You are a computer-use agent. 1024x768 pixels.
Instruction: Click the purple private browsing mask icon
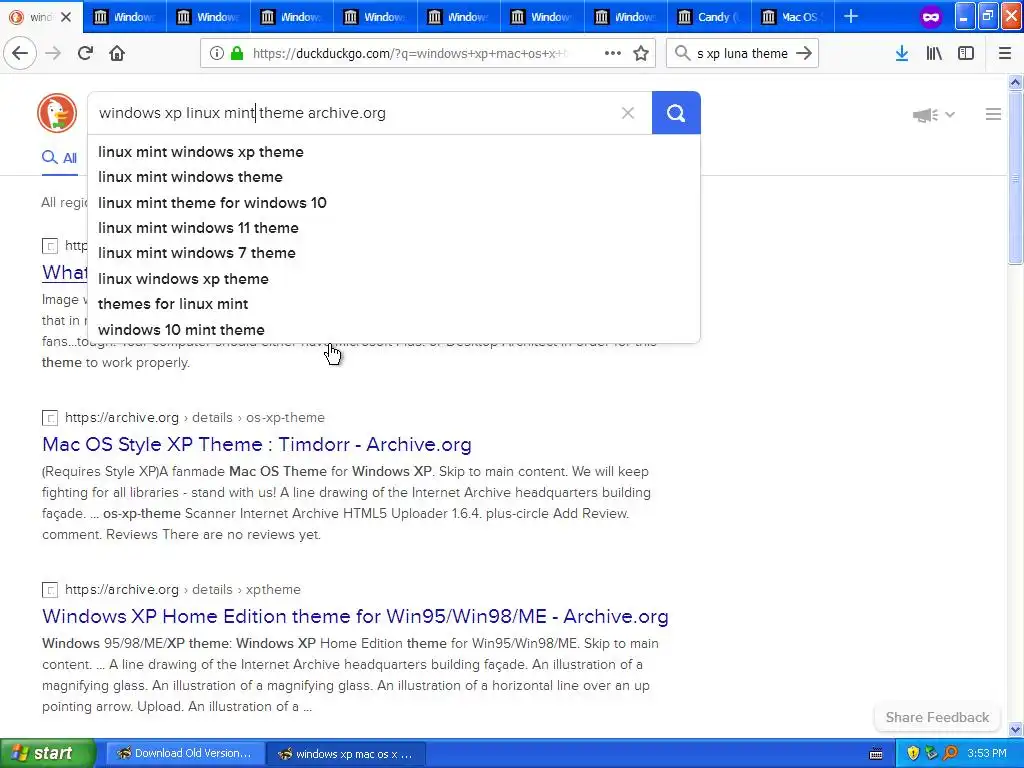[x=931, y=17]
